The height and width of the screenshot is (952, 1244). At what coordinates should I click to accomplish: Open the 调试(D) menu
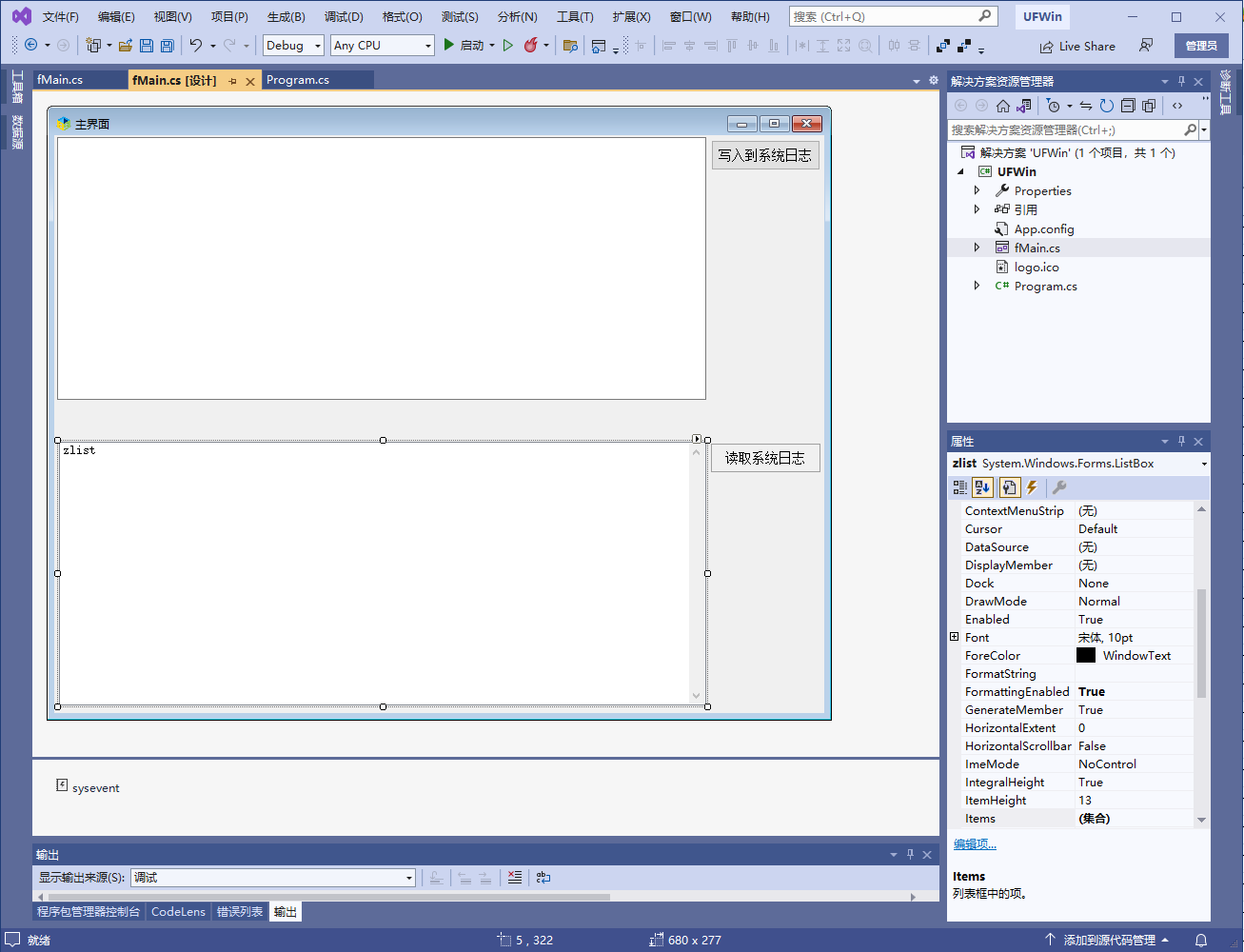pos(344,16)
